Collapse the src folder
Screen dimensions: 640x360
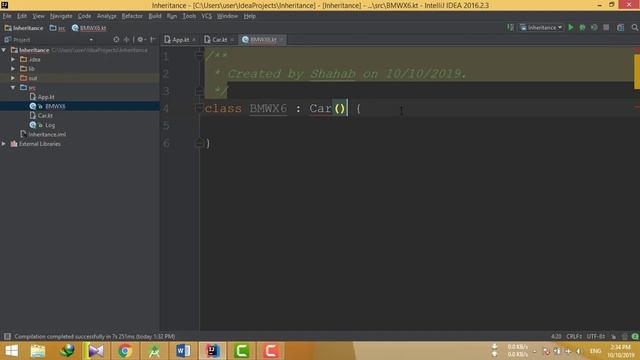(x=13, y=87)
